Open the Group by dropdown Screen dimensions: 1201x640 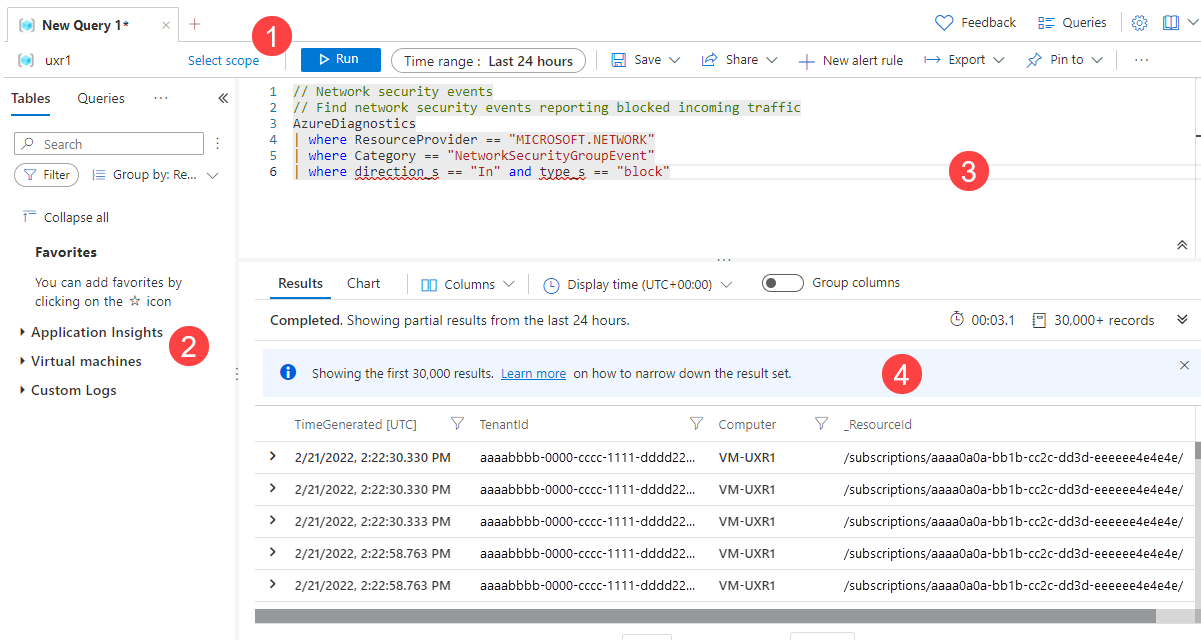tap(155, 175)
